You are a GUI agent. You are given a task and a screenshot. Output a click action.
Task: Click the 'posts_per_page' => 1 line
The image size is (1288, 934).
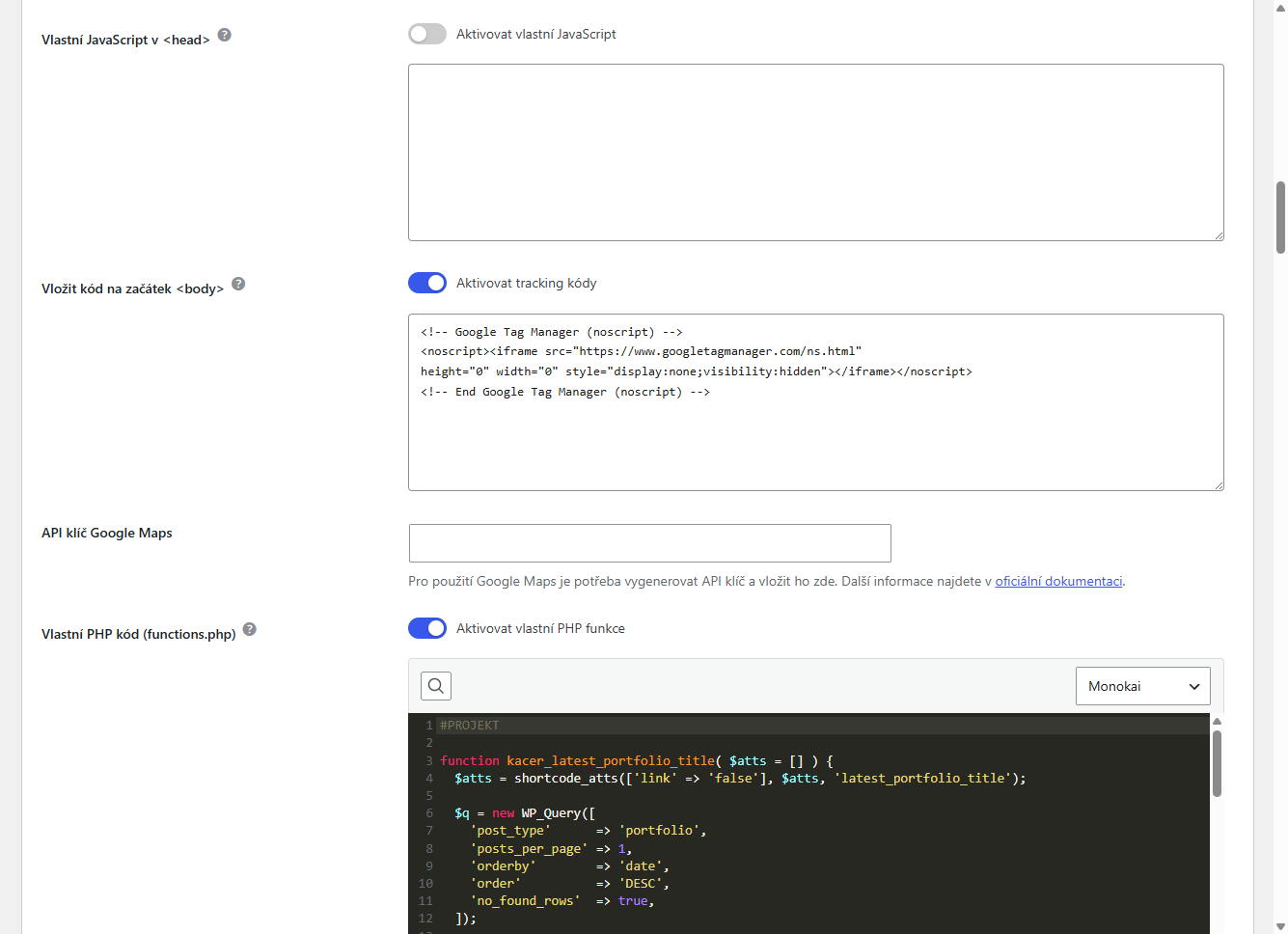point(551,849)
